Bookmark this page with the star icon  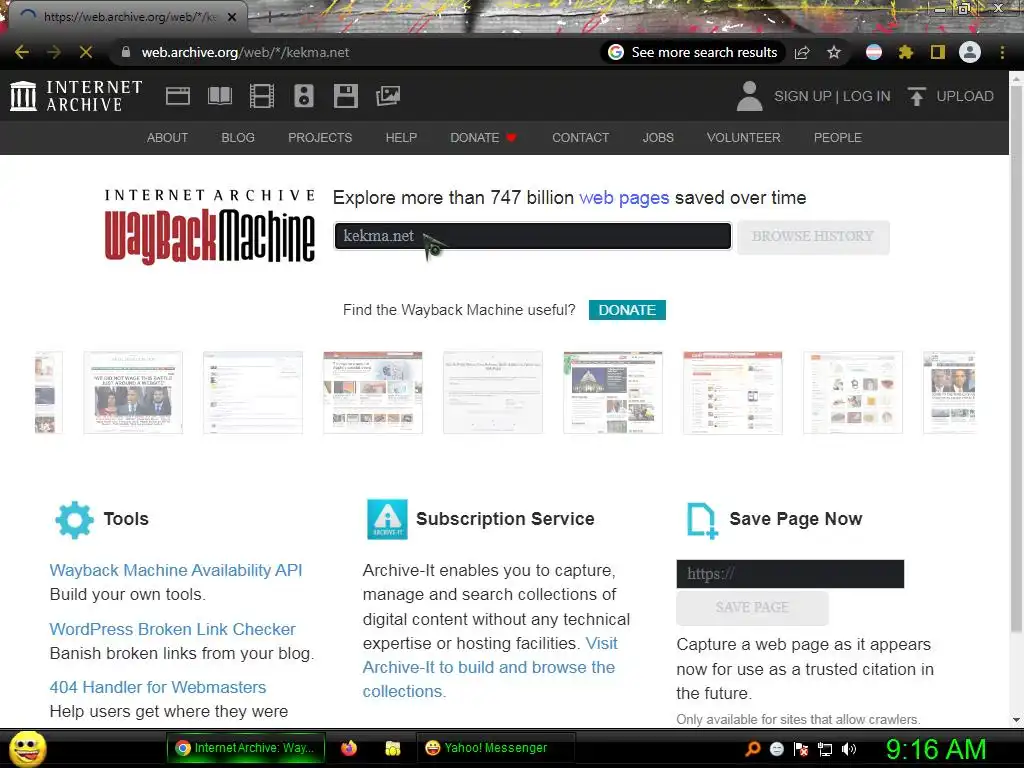pos(834,52)
